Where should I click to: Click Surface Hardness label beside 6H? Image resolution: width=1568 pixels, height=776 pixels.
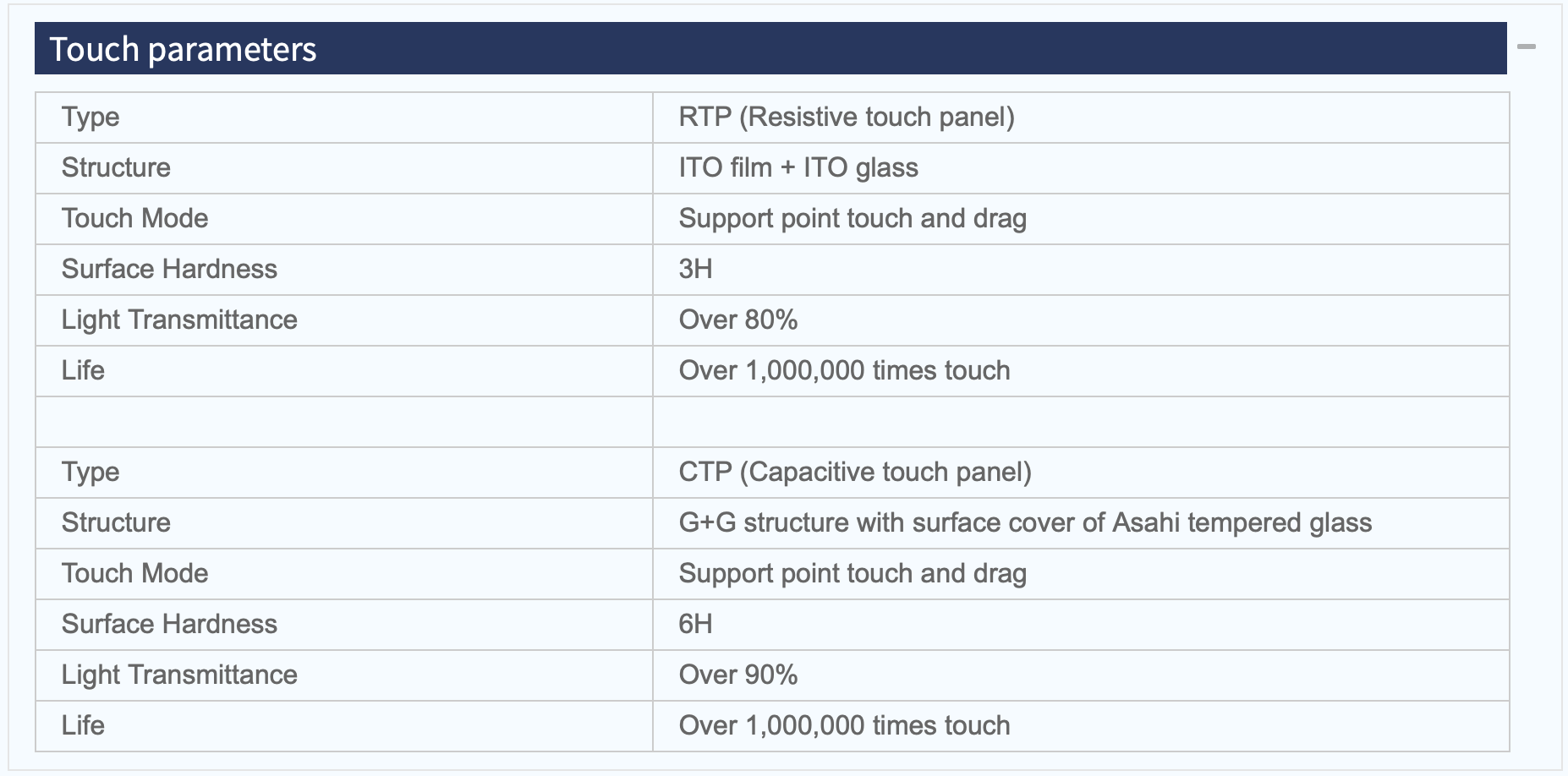tap(169, 624)
